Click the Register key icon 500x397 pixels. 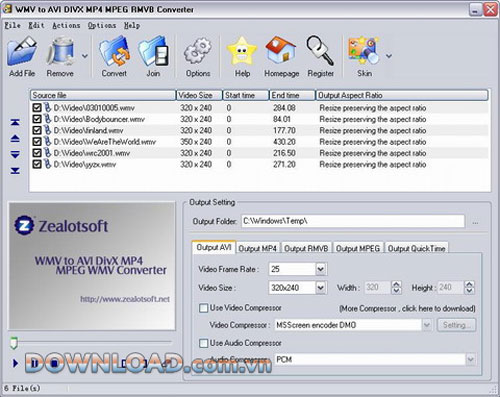[320, 50]
